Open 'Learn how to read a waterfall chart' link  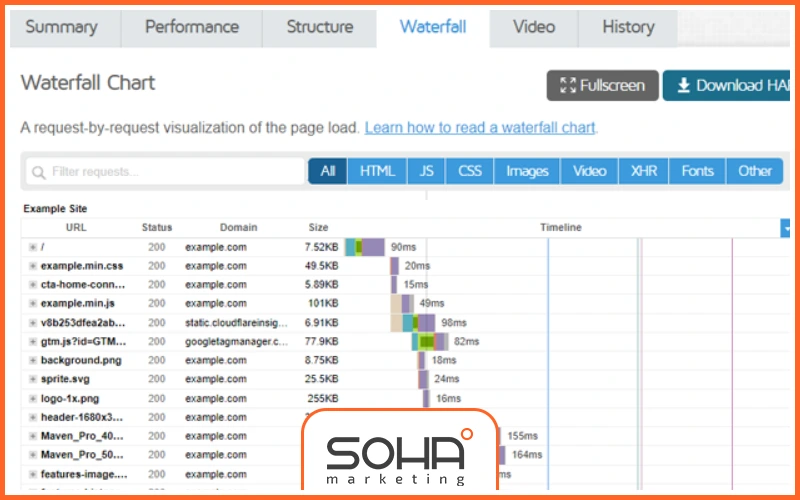point(480,128)
